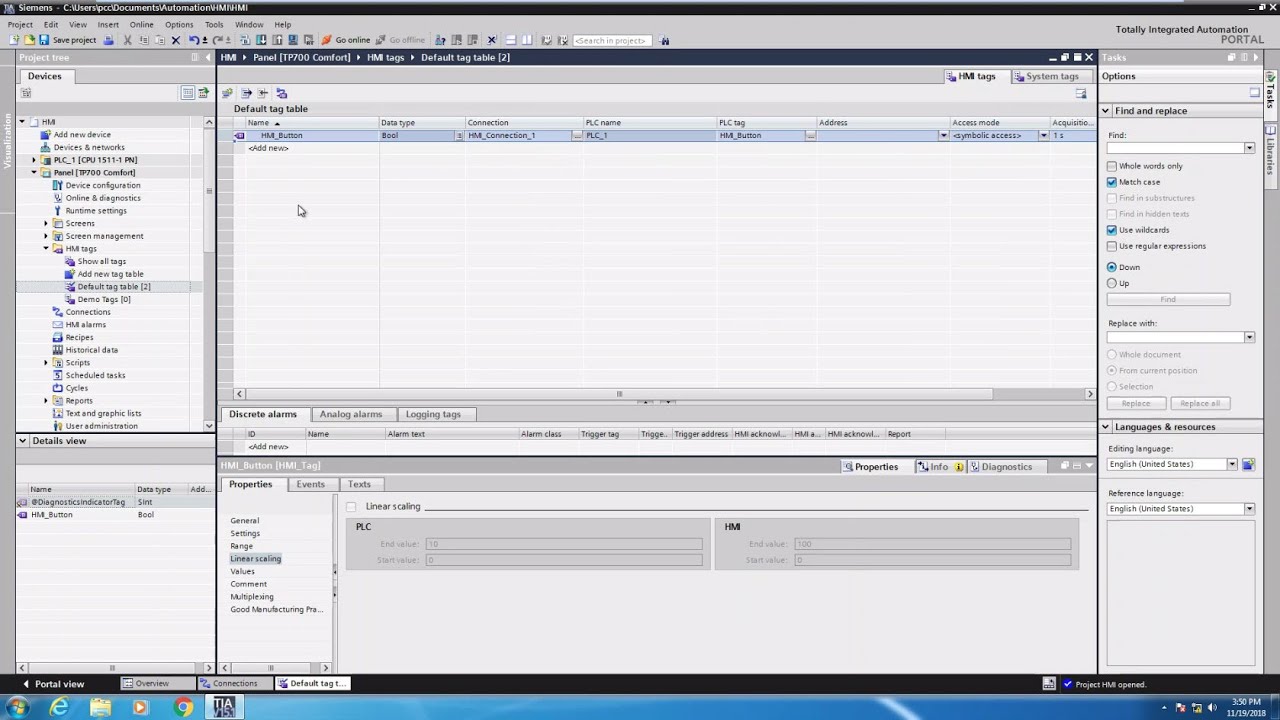Open the Project menu
Screen dimensions: 1280x720
click(20, 24)
